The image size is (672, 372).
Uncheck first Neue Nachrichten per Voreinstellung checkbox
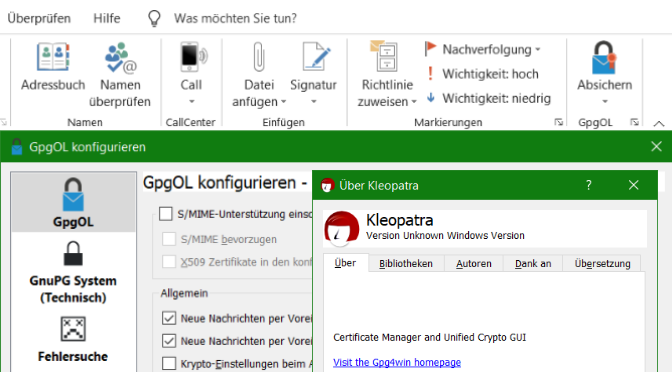(x=169, y=318)
